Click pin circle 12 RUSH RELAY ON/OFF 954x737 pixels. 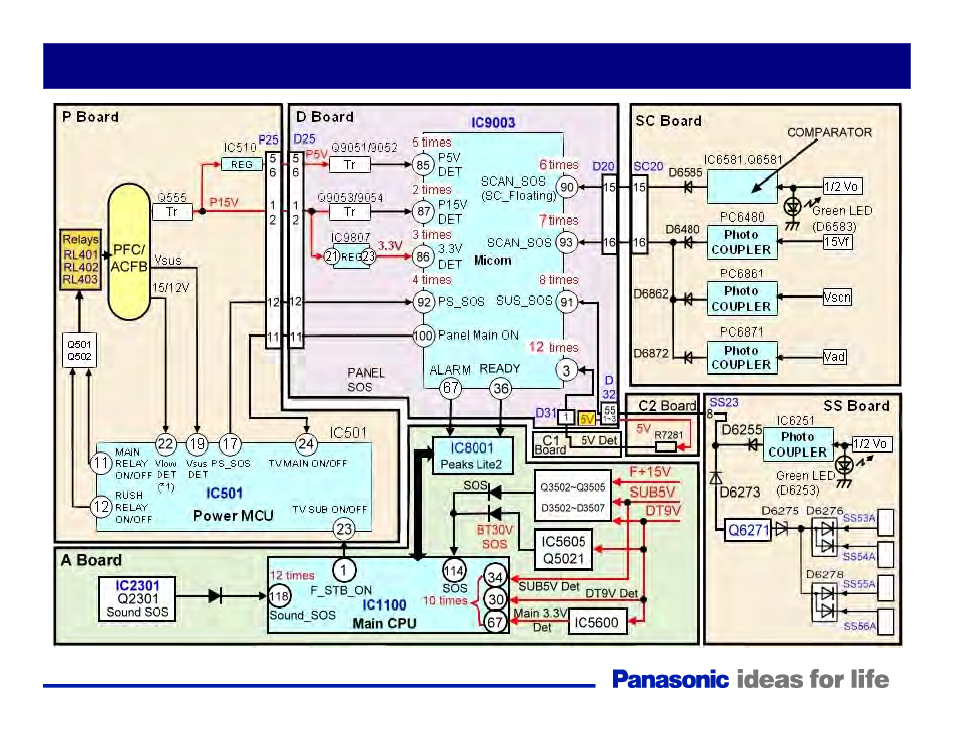pyautogui.click(x=101, y=506)
